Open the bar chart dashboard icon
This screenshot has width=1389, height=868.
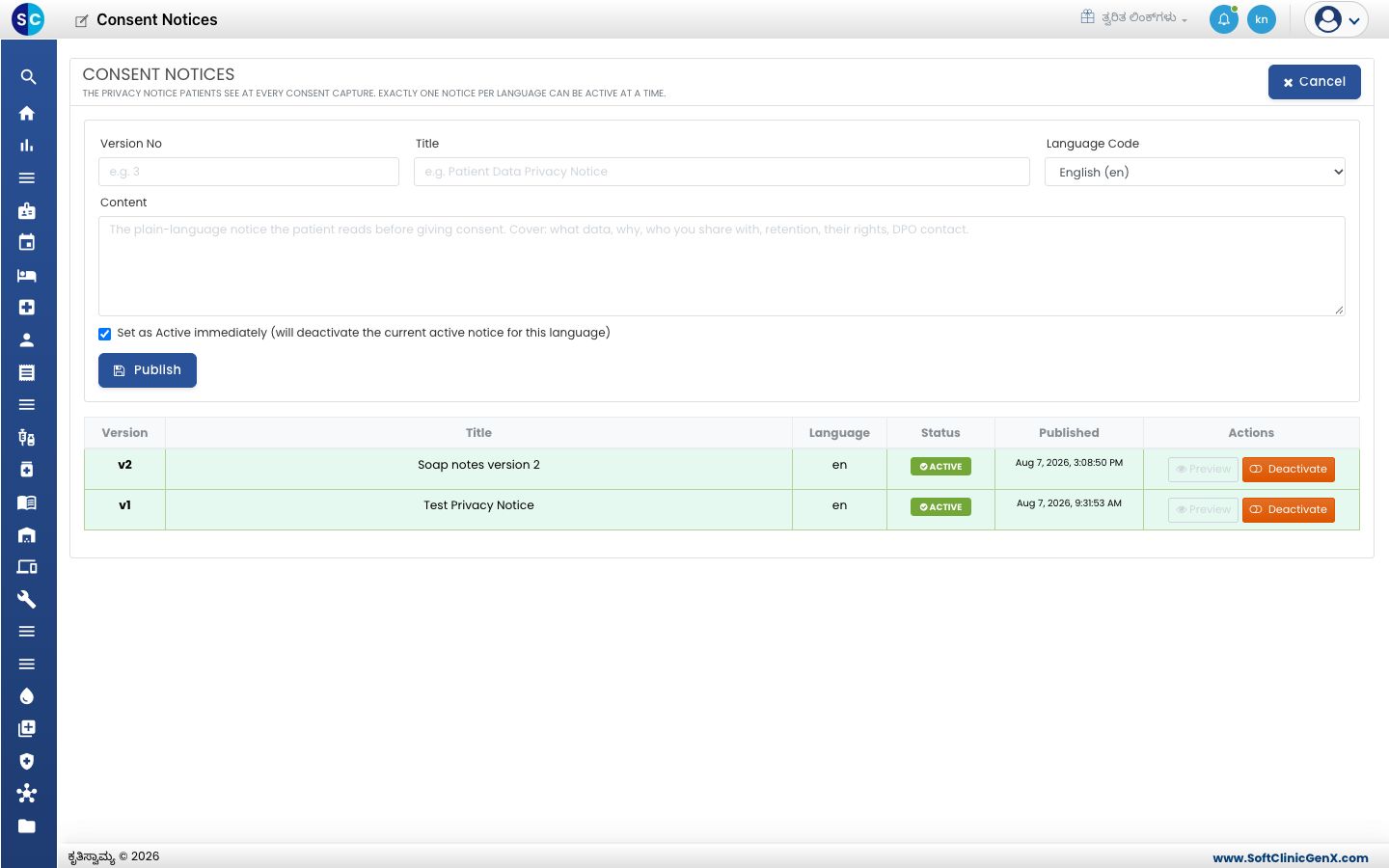tap(27, 146)
